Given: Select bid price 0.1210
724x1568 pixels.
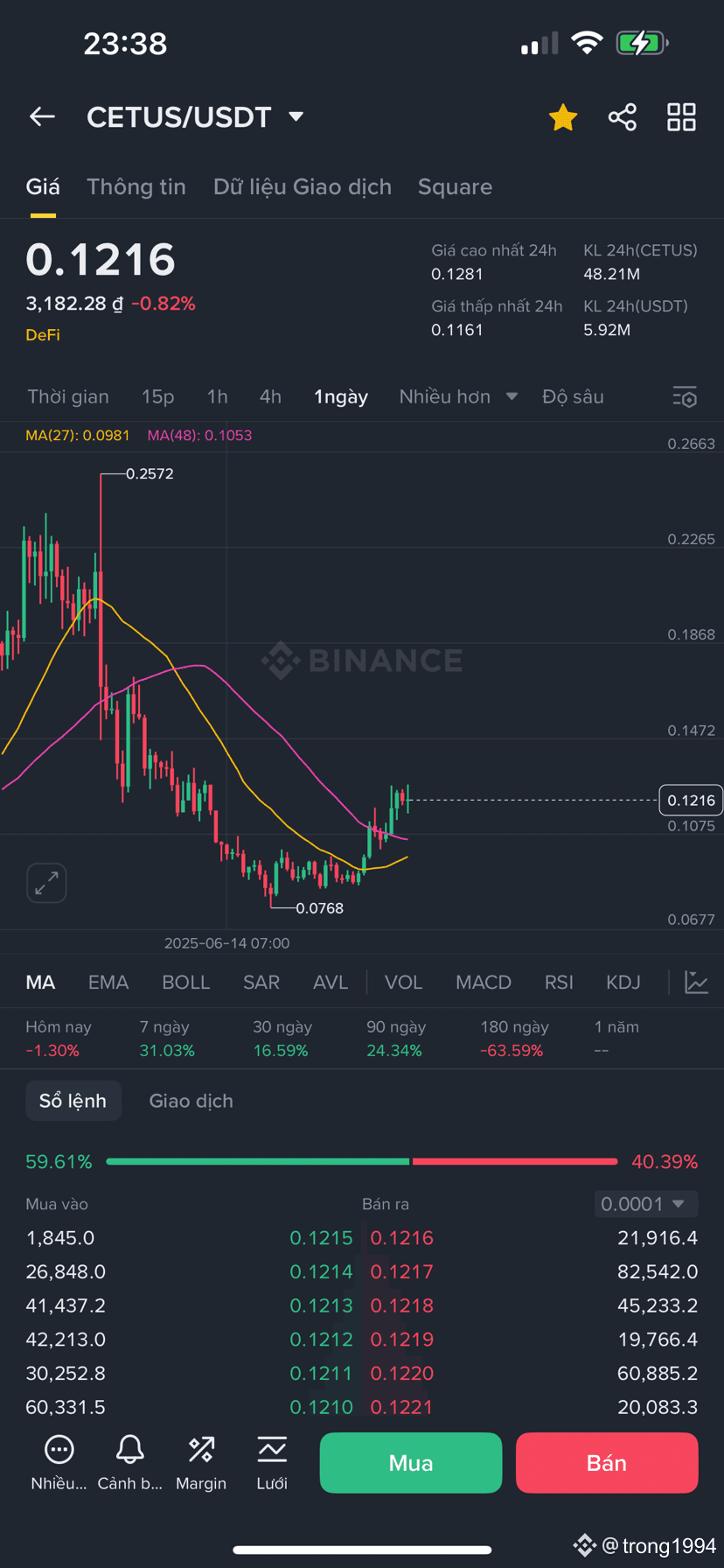Looking at the screenshot, I should [321, 1407].
